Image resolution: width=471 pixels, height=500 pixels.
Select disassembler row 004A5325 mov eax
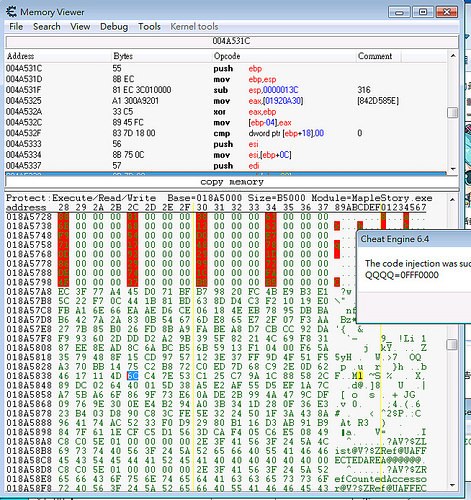point(226,101)
